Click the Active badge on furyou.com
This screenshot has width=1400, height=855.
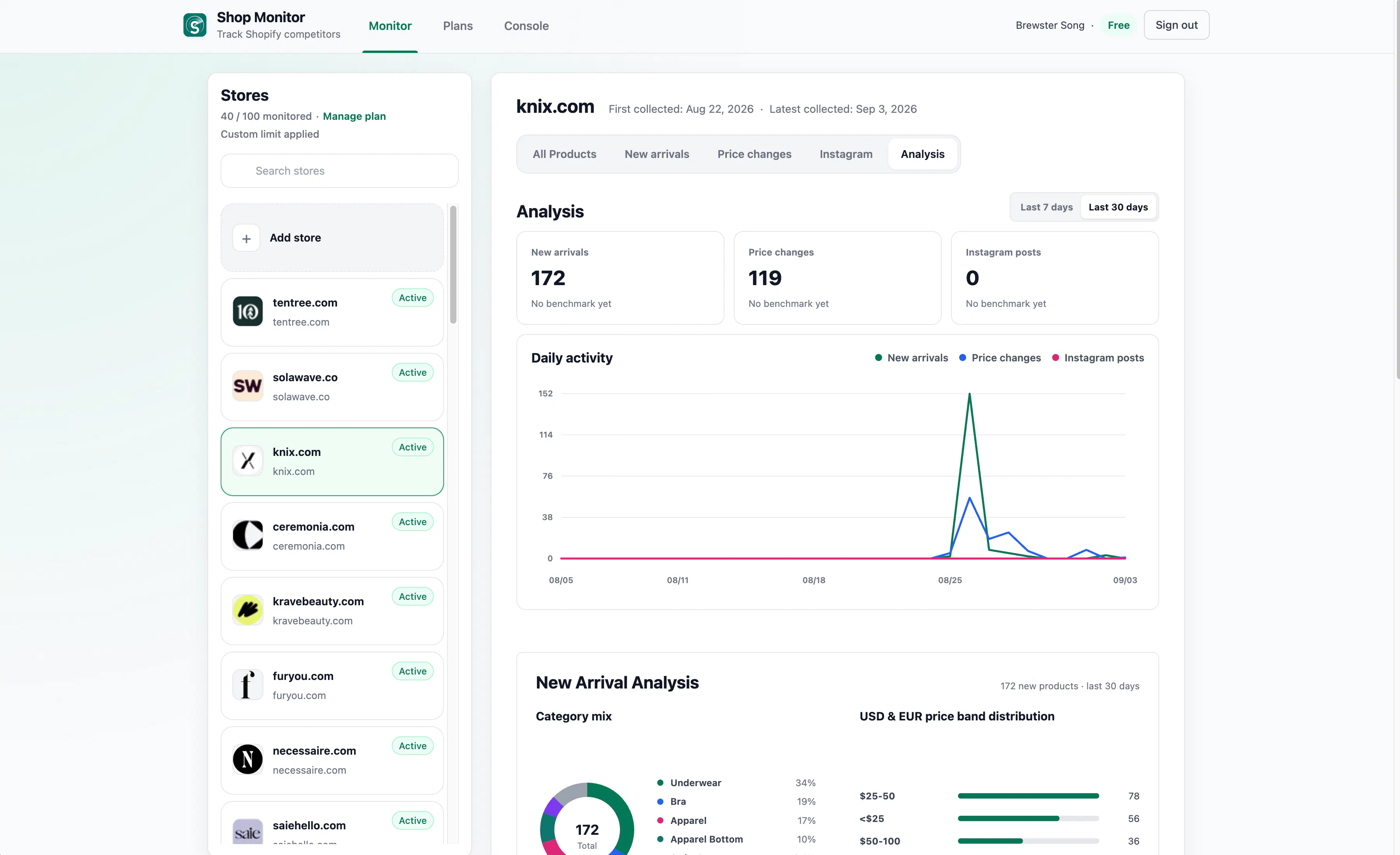[412, 671]
